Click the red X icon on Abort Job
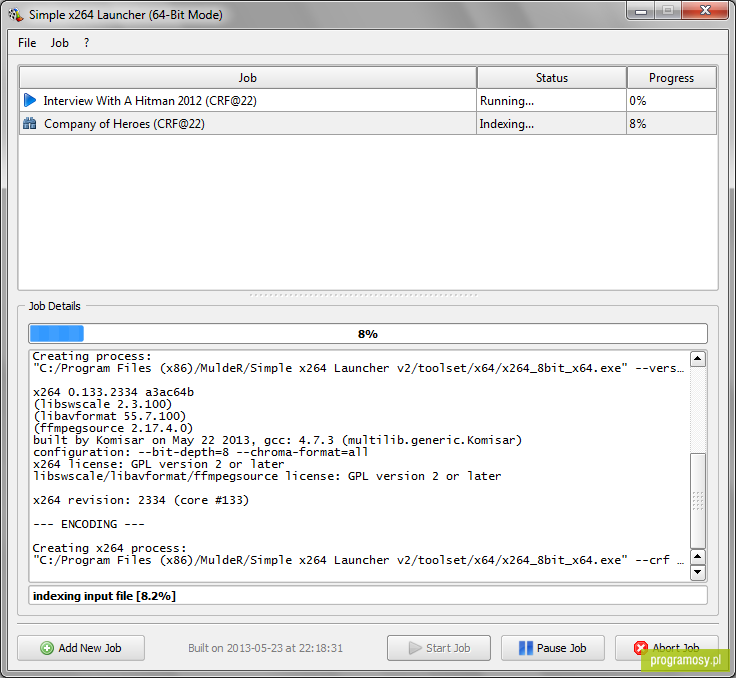This screenshot has width=736, height=678. point(640,648)
